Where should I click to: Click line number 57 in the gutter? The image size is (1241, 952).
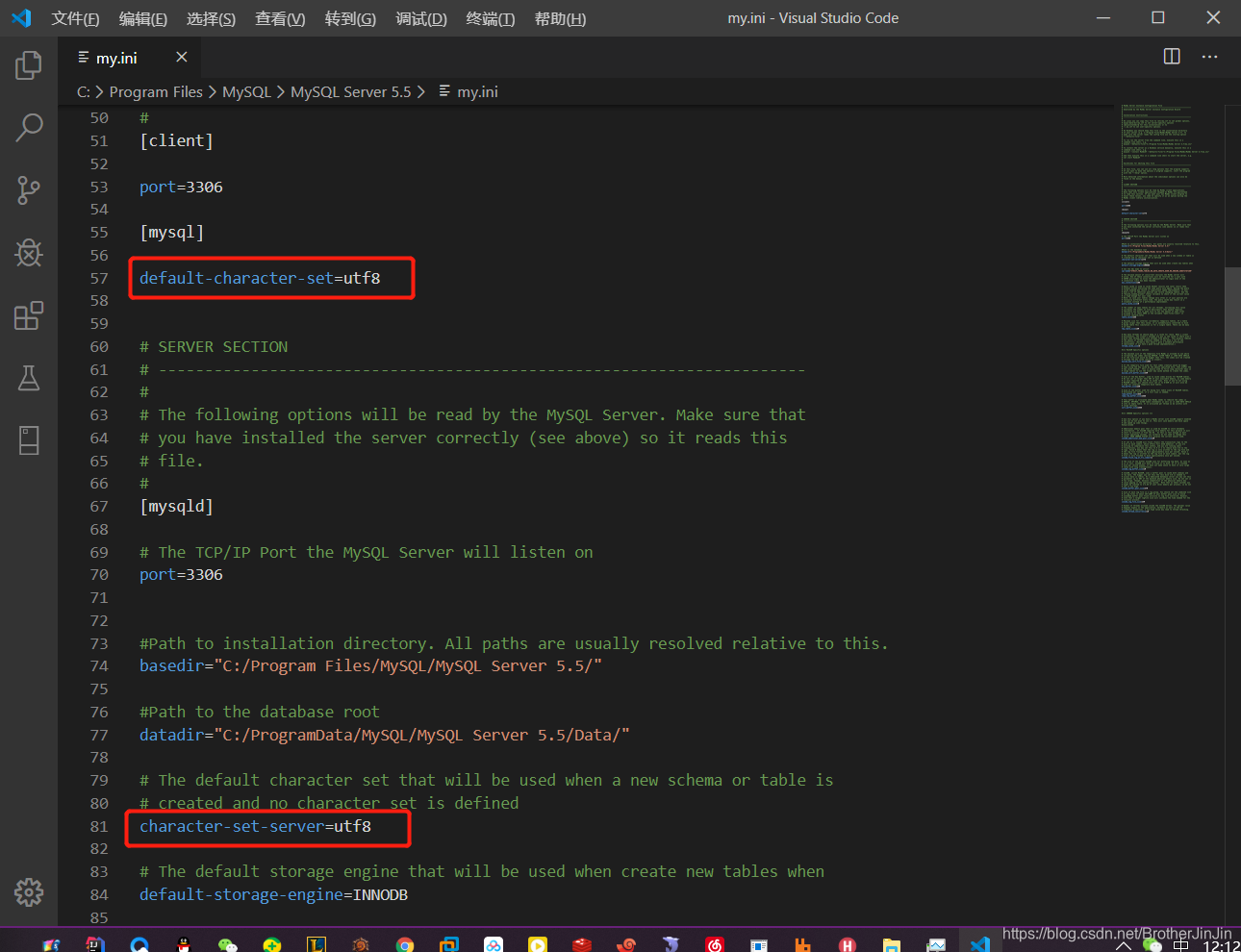(99, 278)
